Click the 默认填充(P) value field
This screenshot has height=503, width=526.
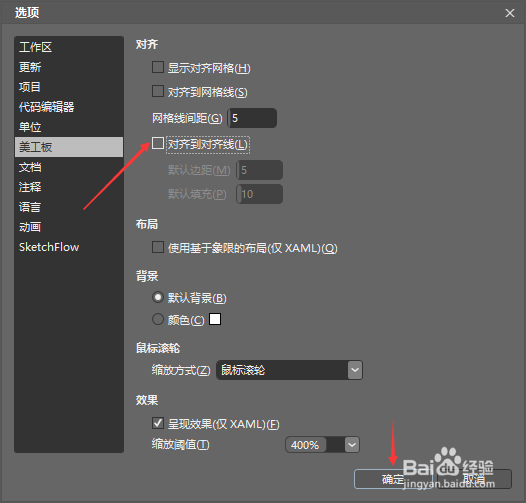(259, 194)
